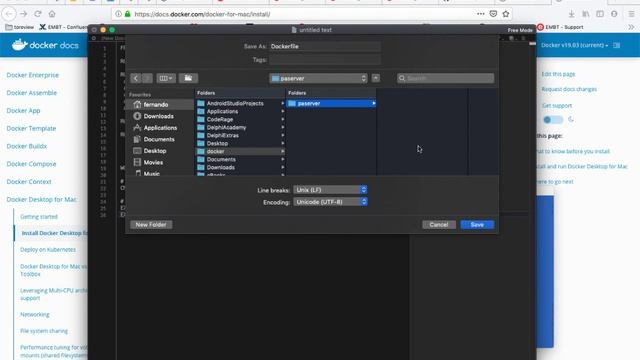Click the New Folder button
This screenshot has width=640, height=360.
[x=151, y=224]
